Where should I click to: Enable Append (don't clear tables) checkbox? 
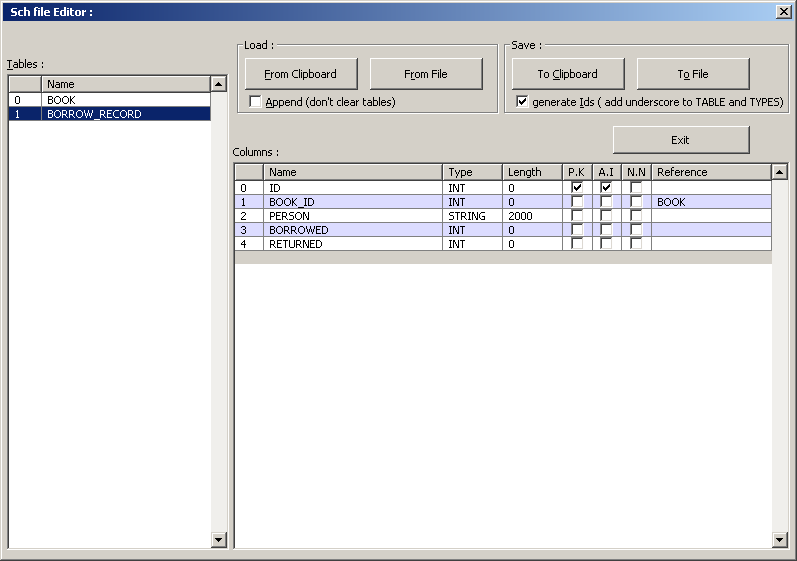pyautogui.click(x=256, y=102)
